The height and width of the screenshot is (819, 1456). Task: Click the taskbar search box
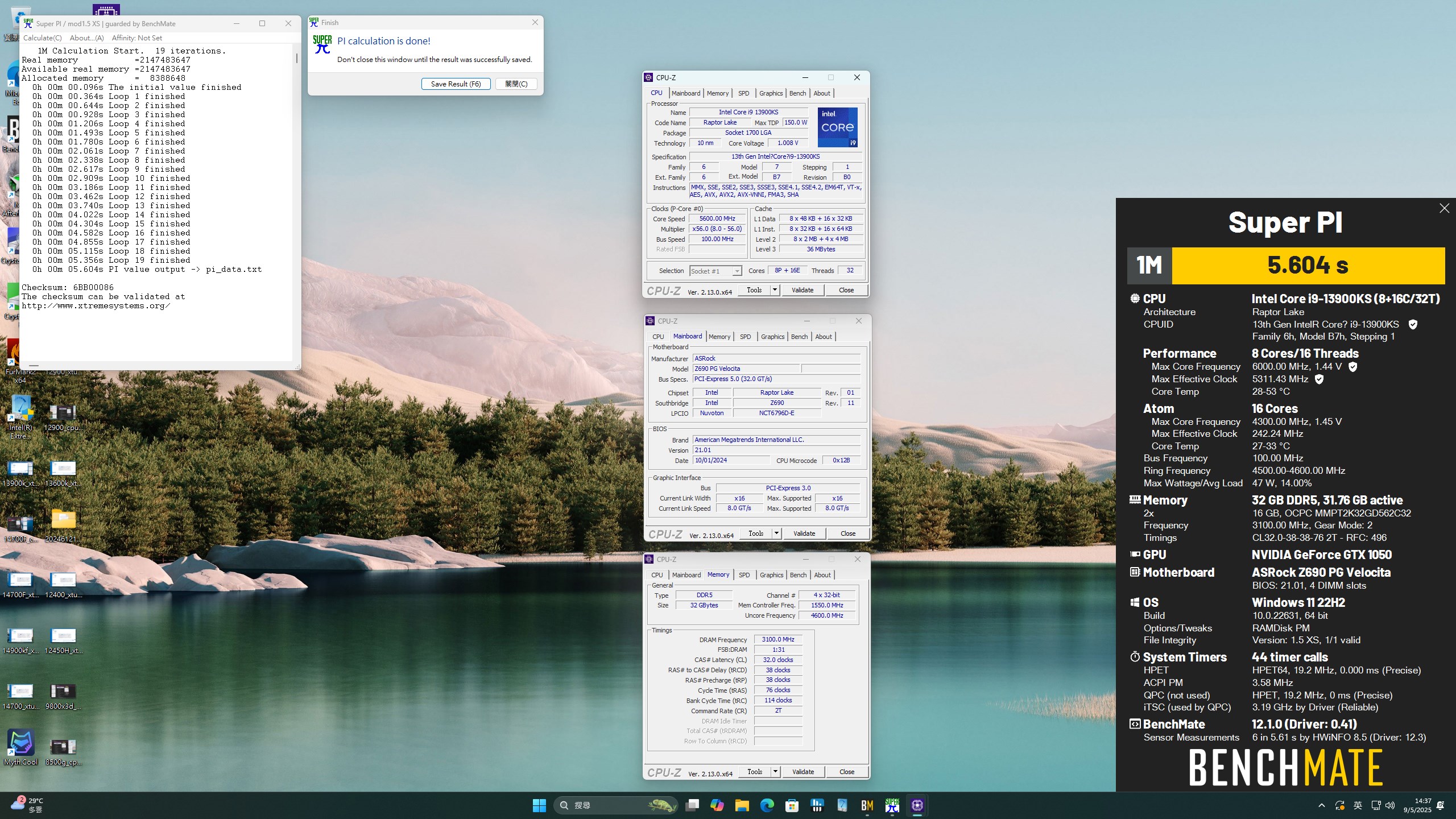click(x=616, y=805)
